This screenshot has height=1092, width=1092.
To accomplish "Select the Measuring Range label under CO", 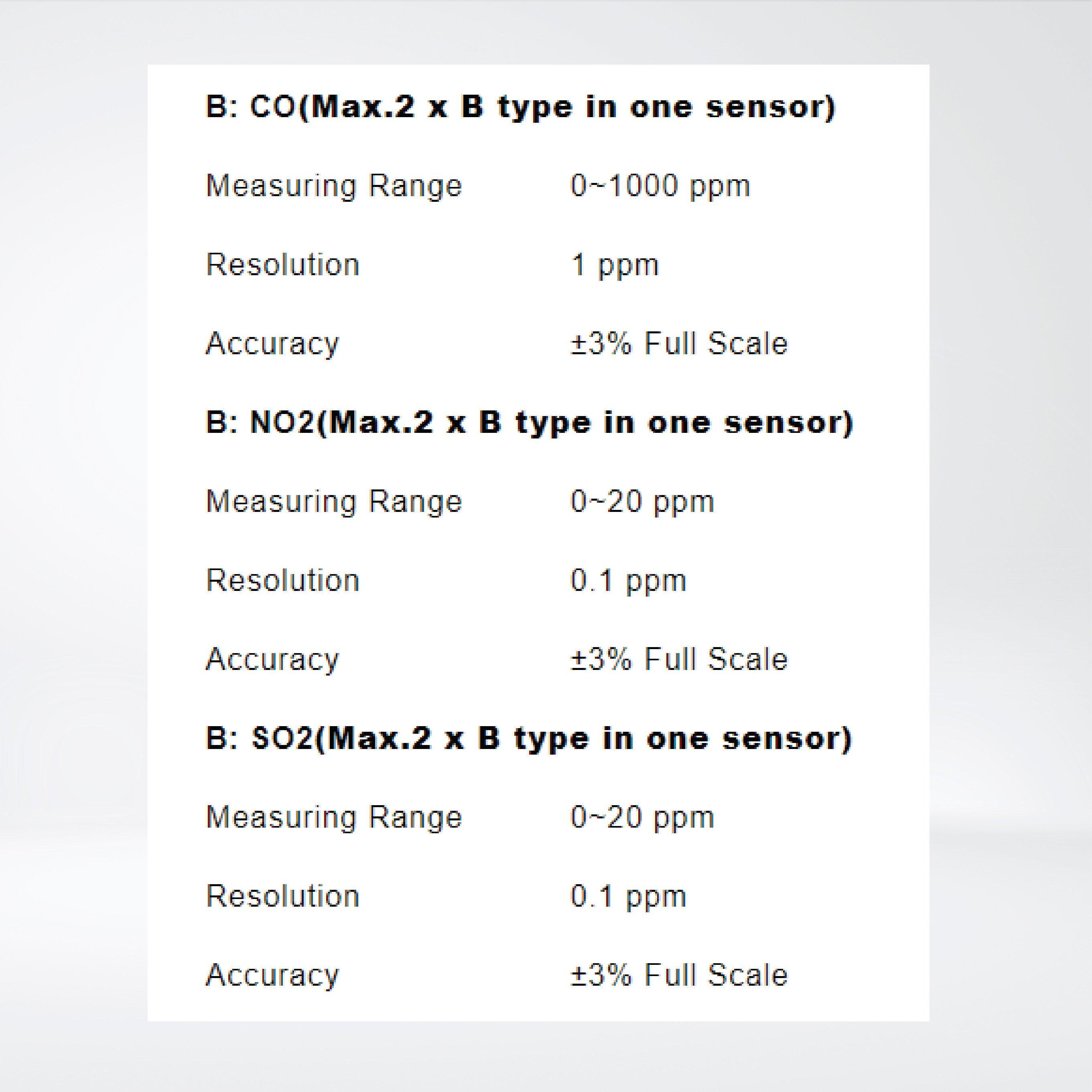I will 334,186.
